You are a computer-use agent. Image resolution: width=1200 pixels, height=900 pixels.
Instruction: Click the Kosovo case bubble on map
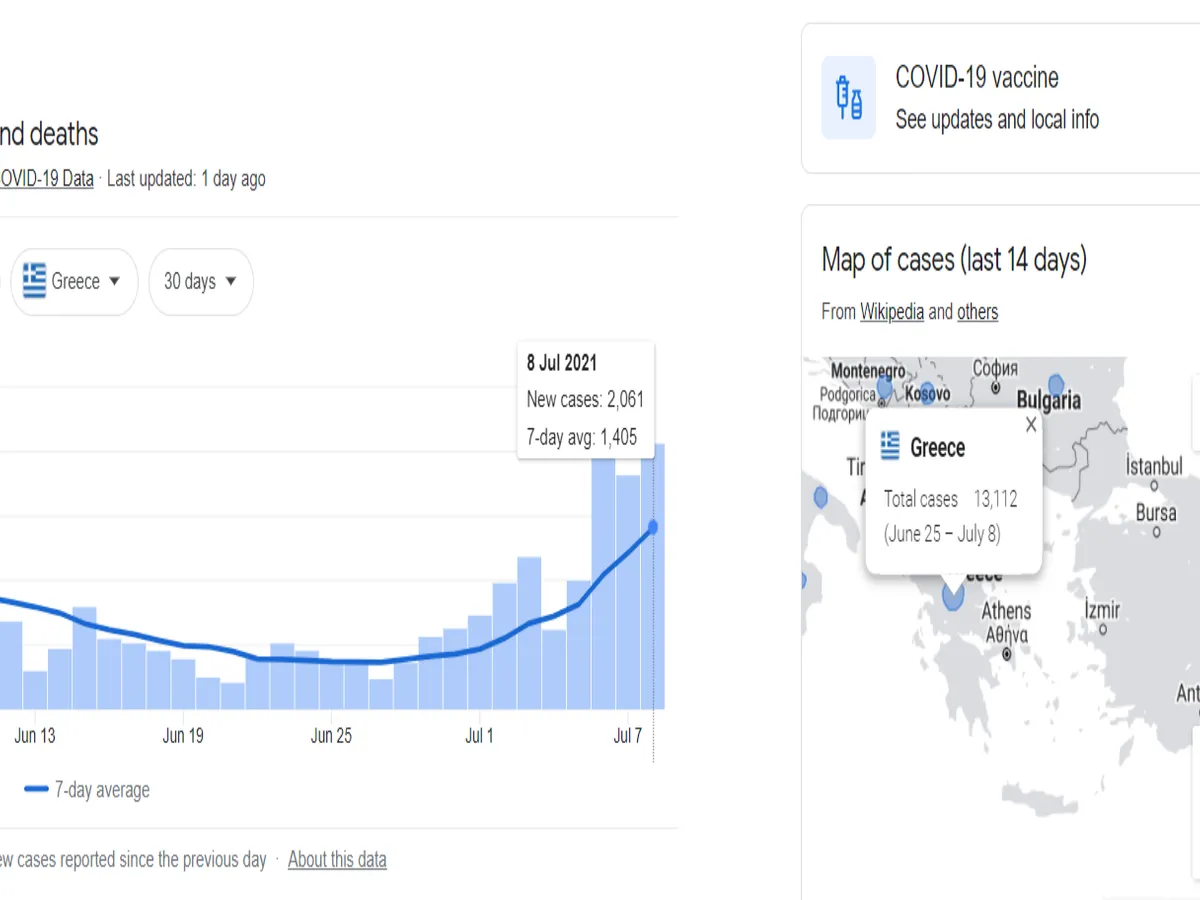click(927, 392)
